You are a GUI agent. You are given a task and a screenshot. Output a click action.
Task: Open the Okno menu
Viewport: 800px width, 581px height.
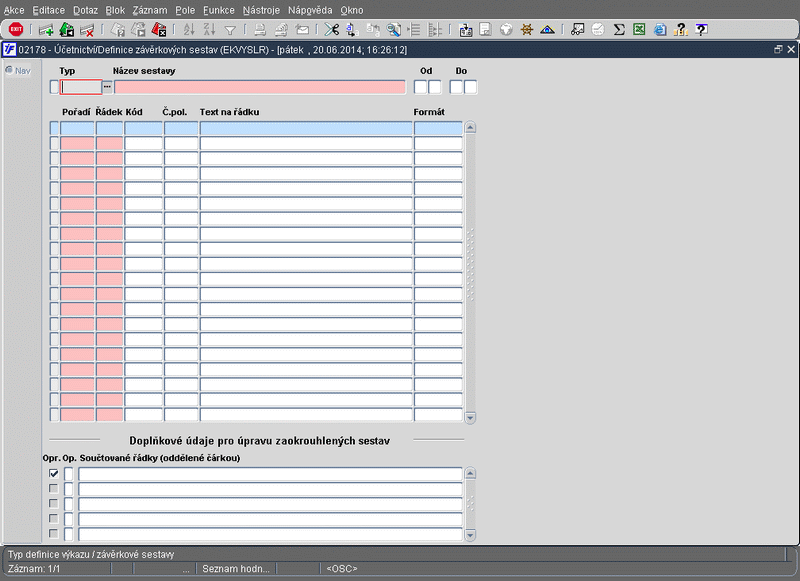point(352,10)
